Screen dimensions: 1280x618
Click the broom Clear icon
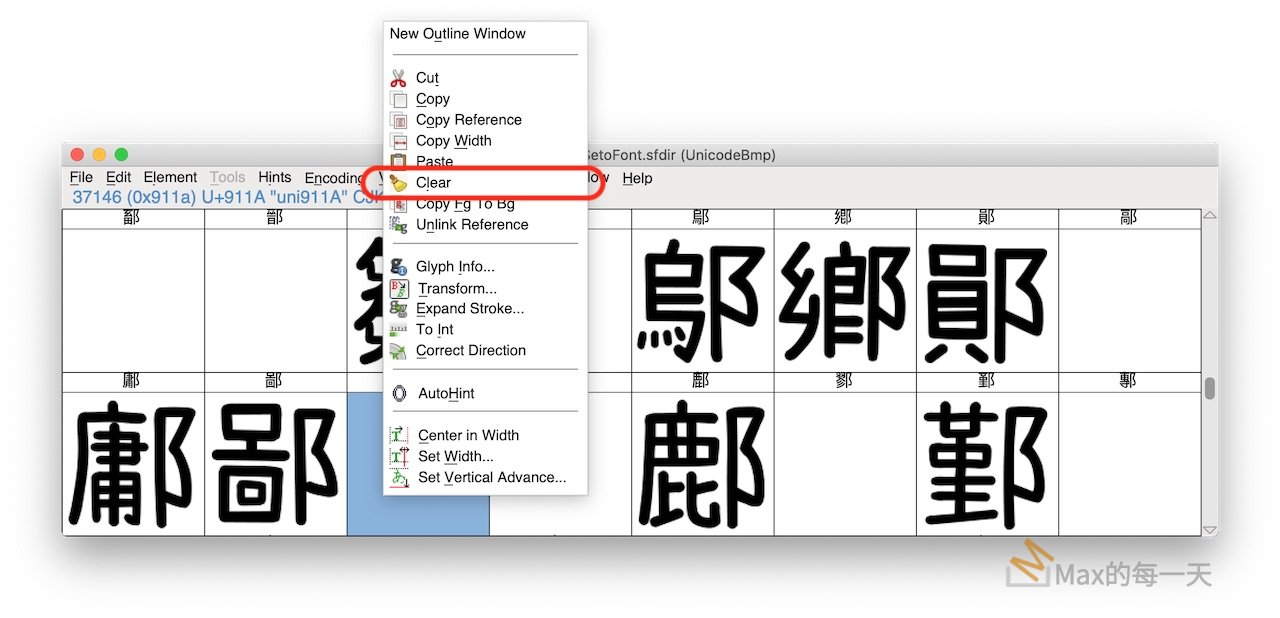click(398, 183)
